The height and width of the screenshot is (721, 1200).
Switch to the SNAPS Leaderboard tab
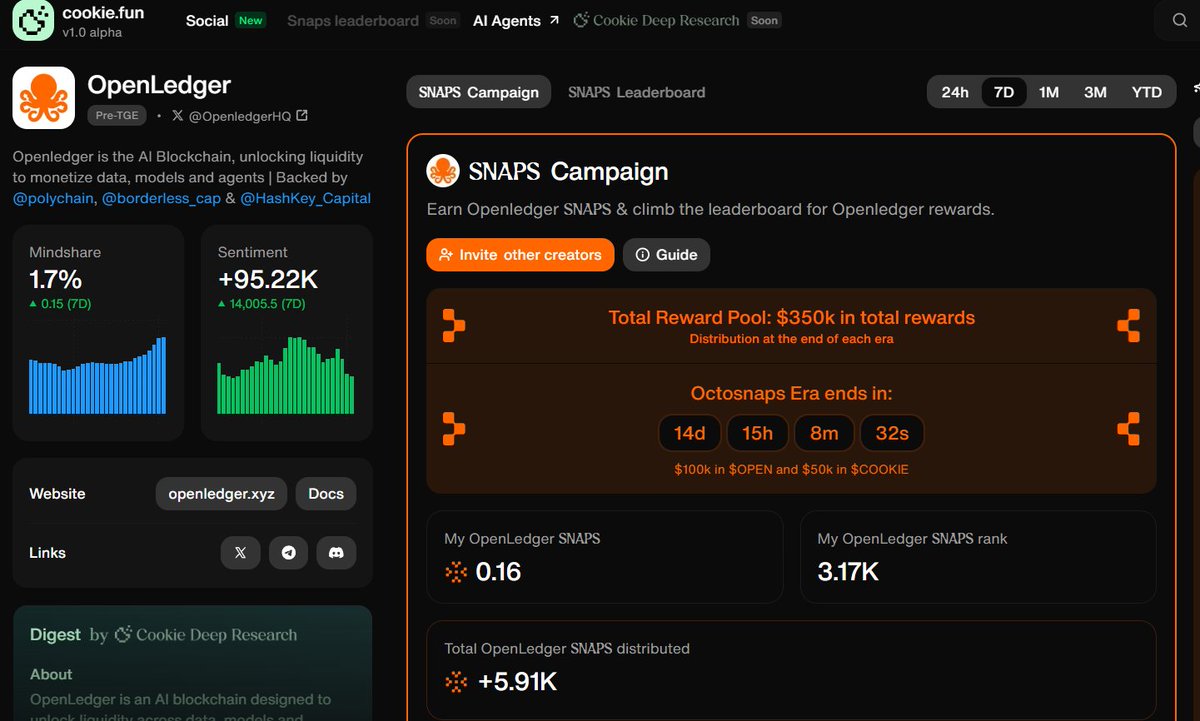tap(636, 91)
